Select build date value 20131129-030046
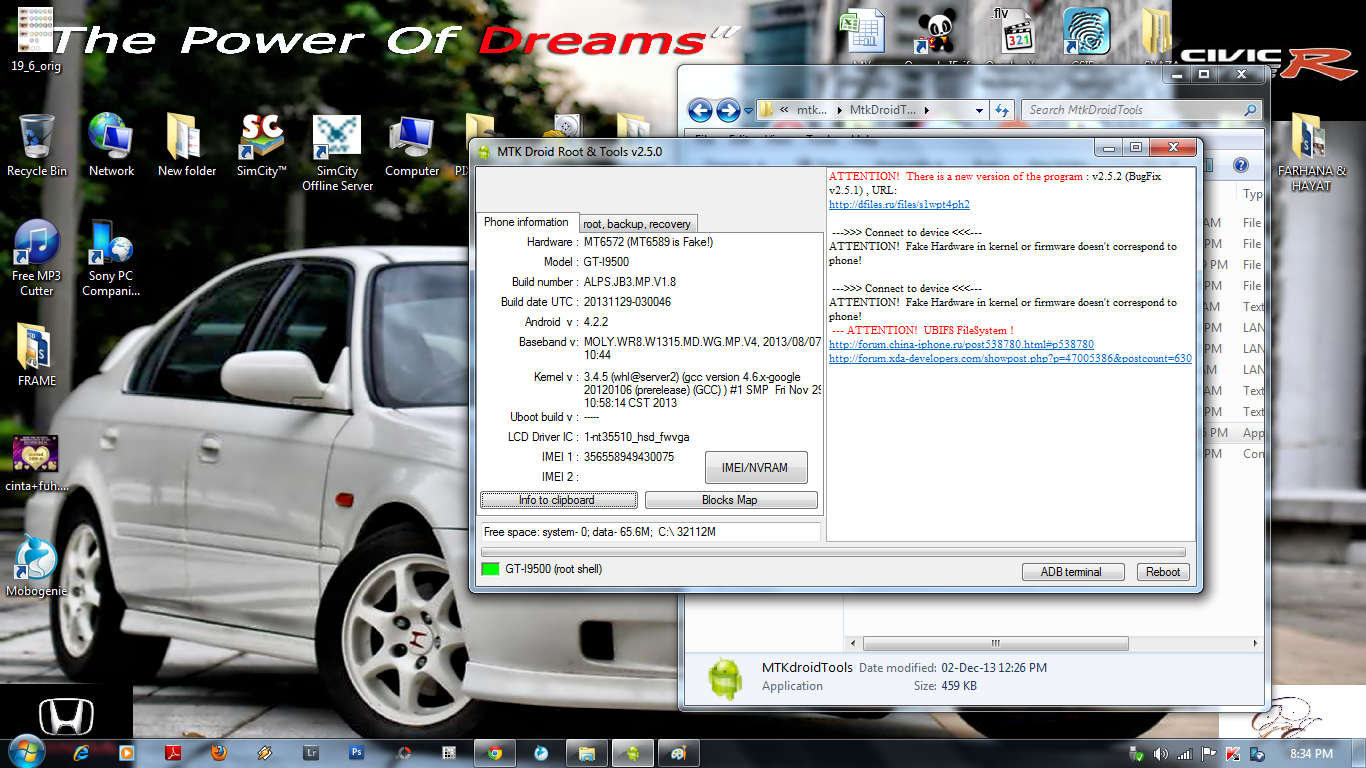The width and height of the screenshot is (1366, 768). click(x=627, y=302)
